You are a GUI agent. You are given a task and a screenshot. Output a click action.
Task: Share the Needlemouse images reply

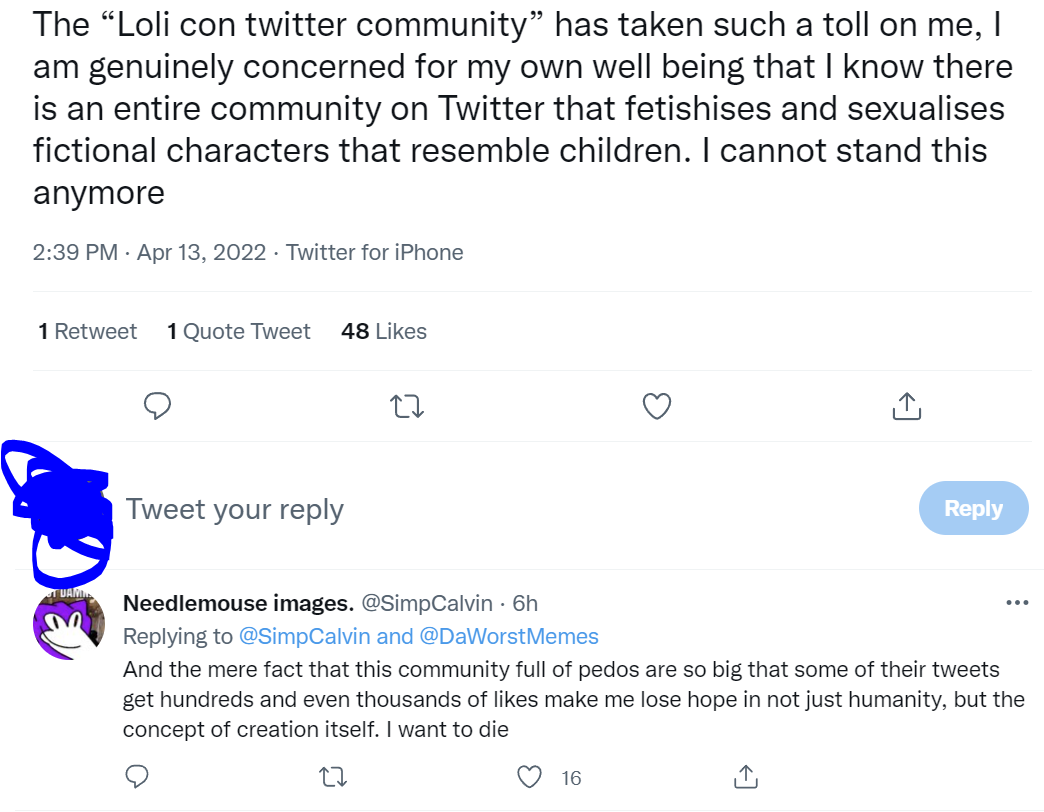(x=746, y=777)
